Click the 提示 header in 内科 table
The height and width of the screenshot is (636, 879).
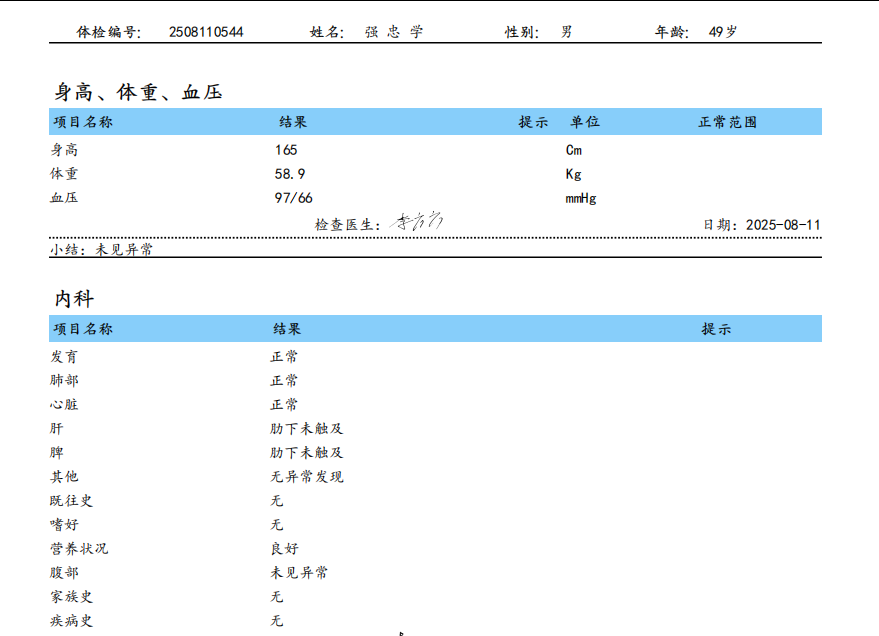coord(716,329)
